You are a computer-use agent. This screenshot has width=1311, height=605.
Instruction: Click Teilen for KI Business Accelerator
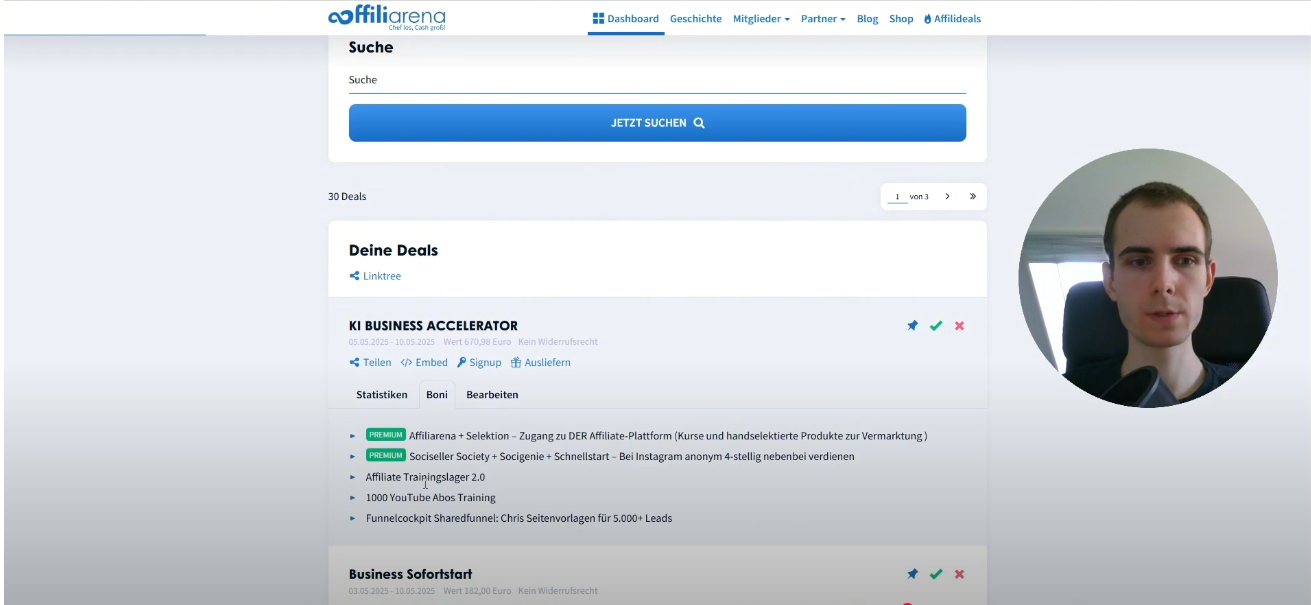[x=370, y=362]
